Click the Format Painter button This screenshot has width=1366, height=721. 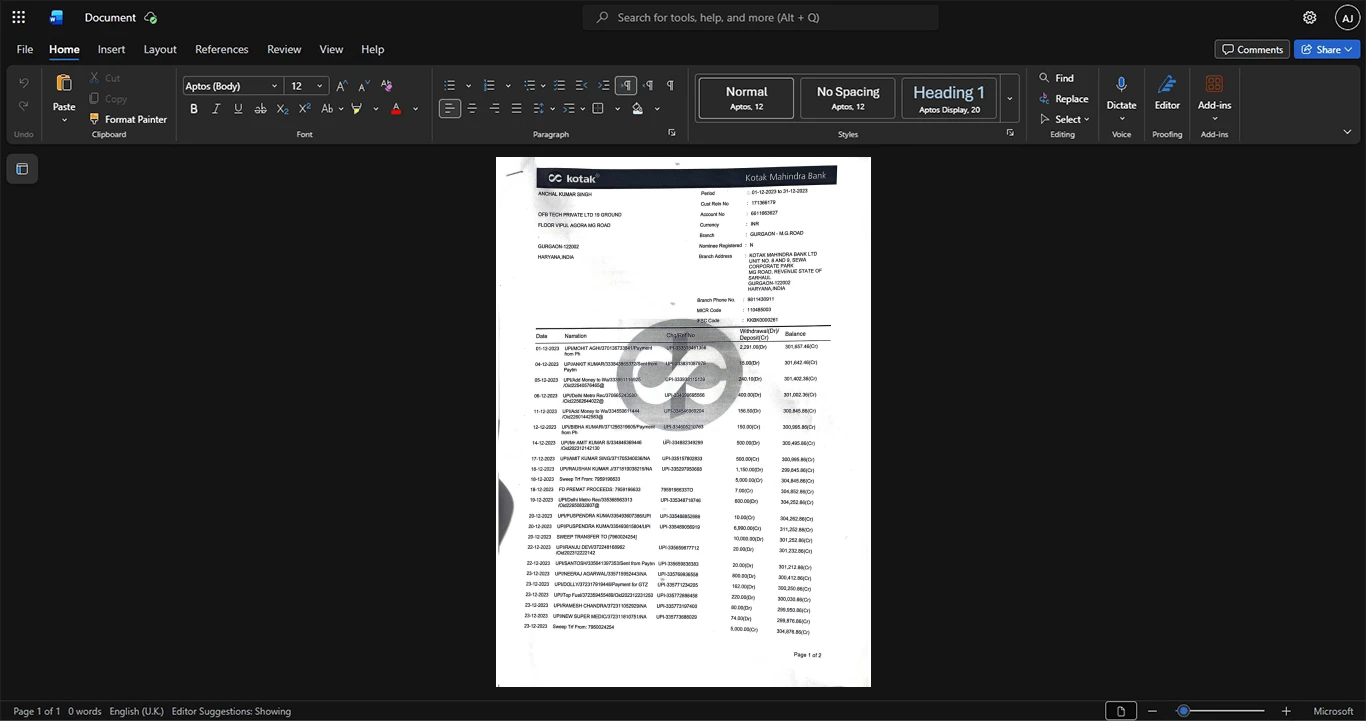(x=127, y=119)
